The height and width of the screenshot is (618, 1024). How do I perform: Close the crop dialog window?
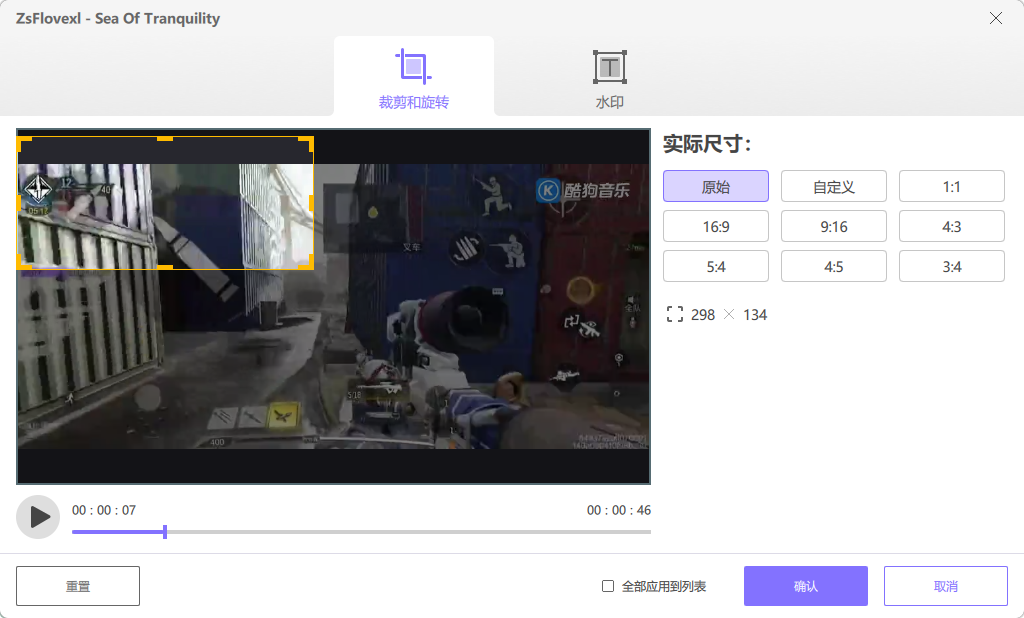995,18
